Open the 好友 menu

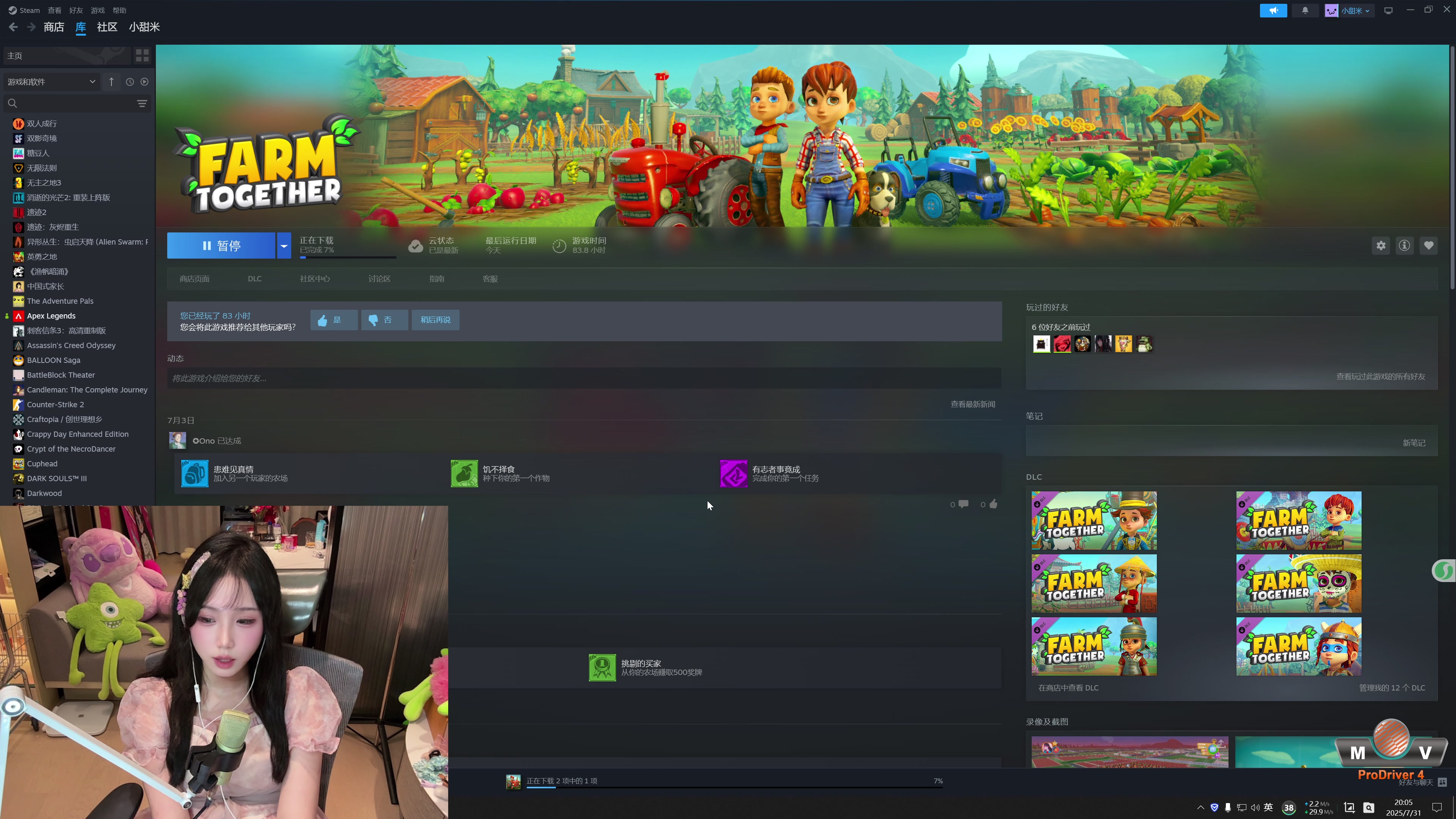tap(76, 10)
